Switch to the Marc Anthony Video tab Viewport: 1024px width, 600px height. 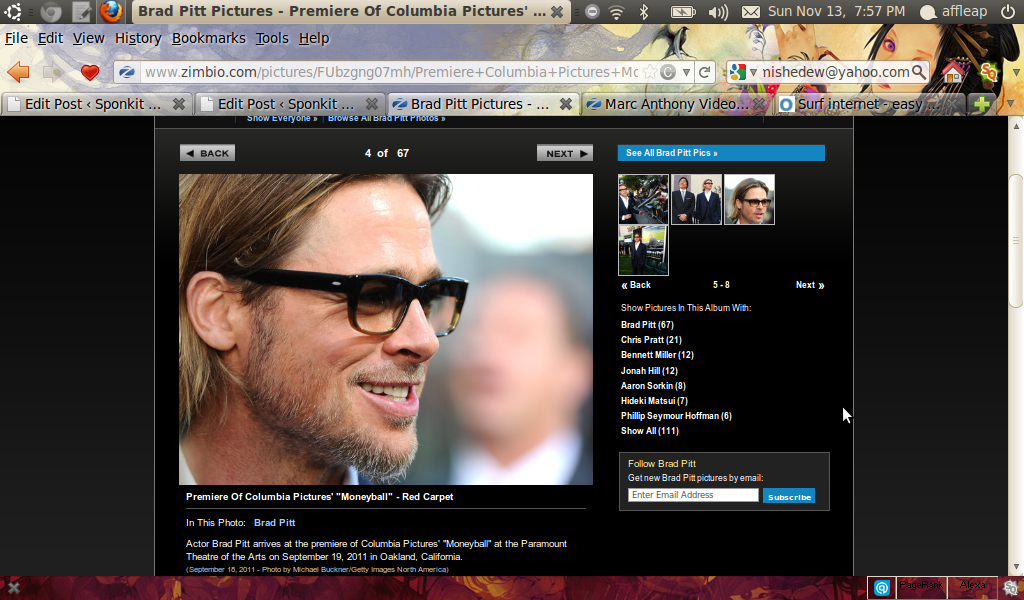click(x=675, y=104)
